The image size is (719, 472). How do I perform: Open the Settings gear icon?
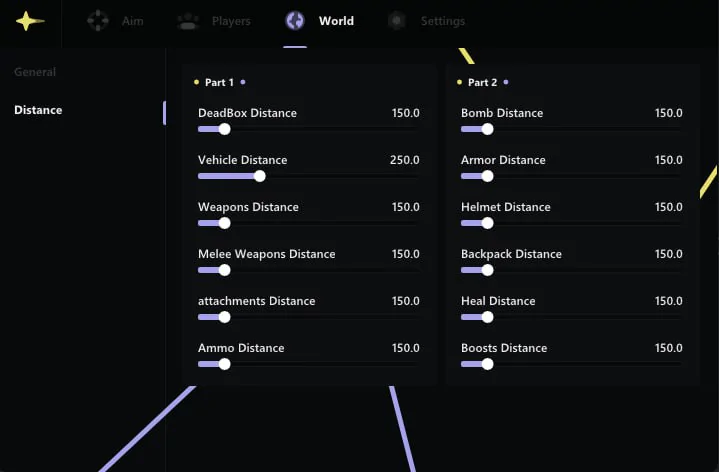[x=397, y=21]
